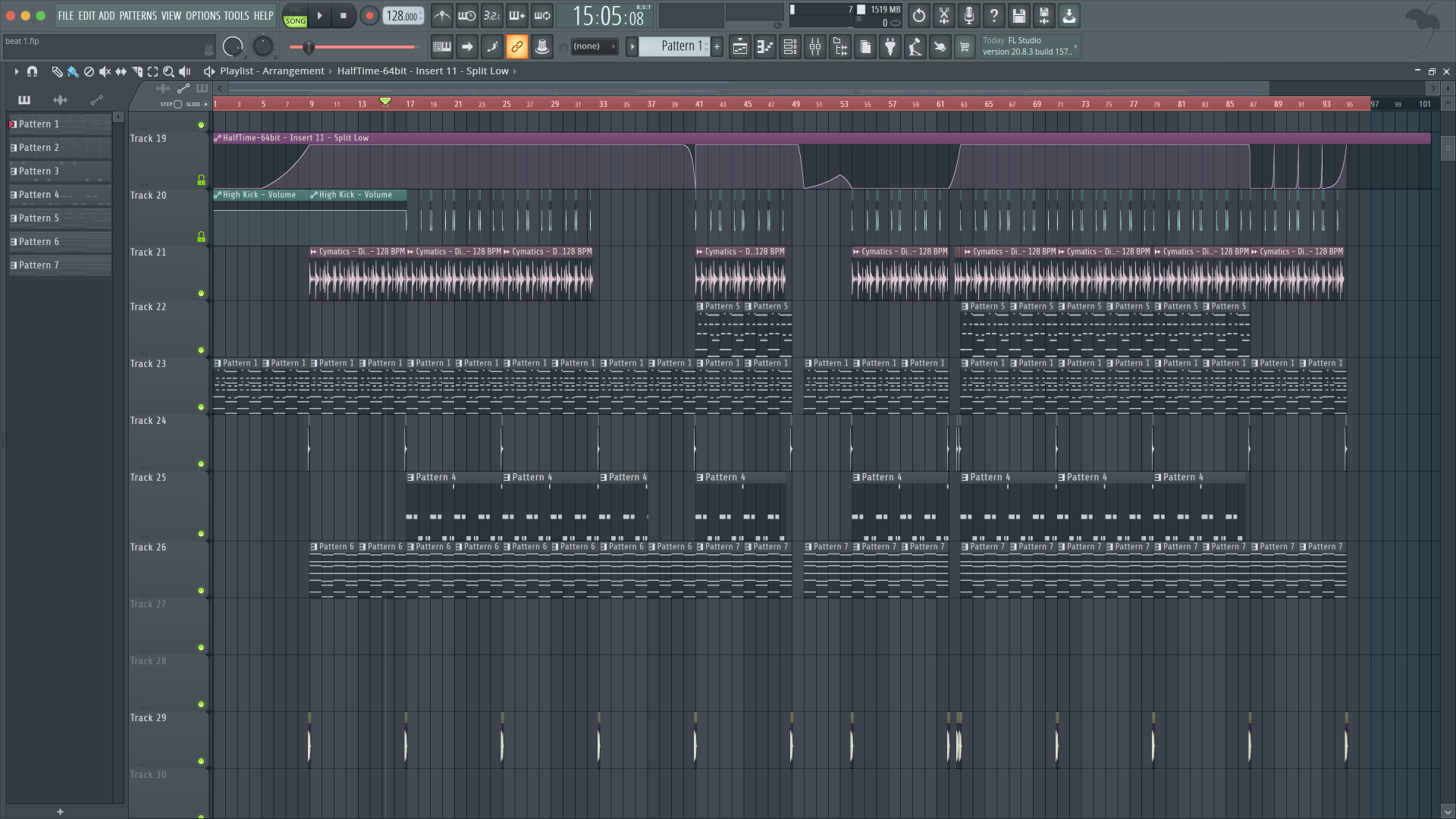Image resolution: width=1456 pixels, height=819 pixels.
Task: Expand the news panel arrow
Action: coord(1075,46)
